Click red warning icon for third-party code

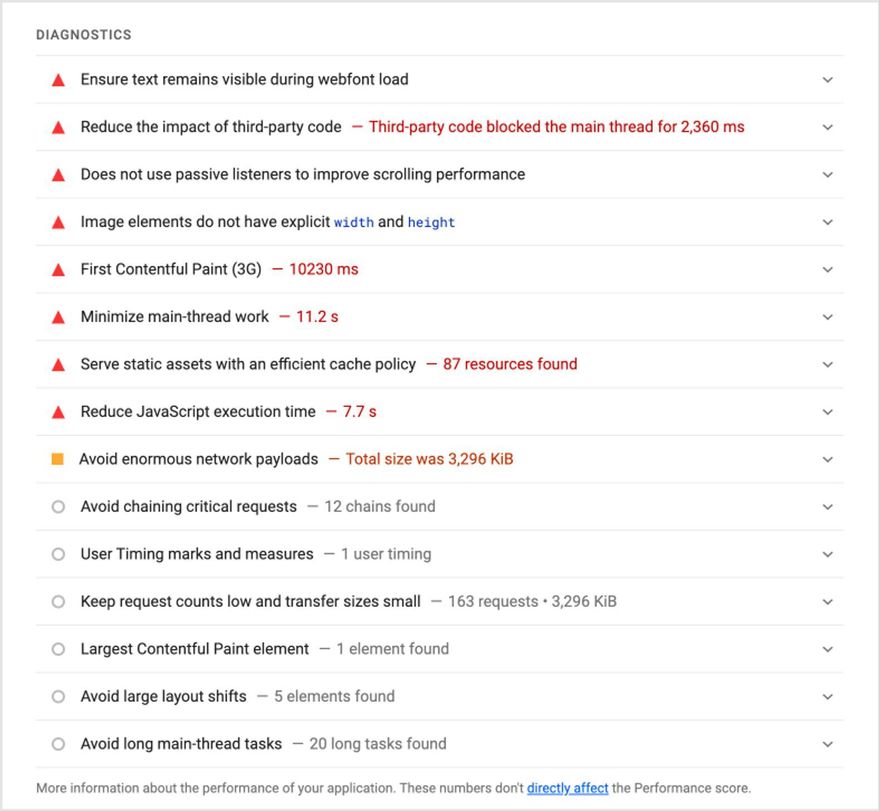click(58, 127)
